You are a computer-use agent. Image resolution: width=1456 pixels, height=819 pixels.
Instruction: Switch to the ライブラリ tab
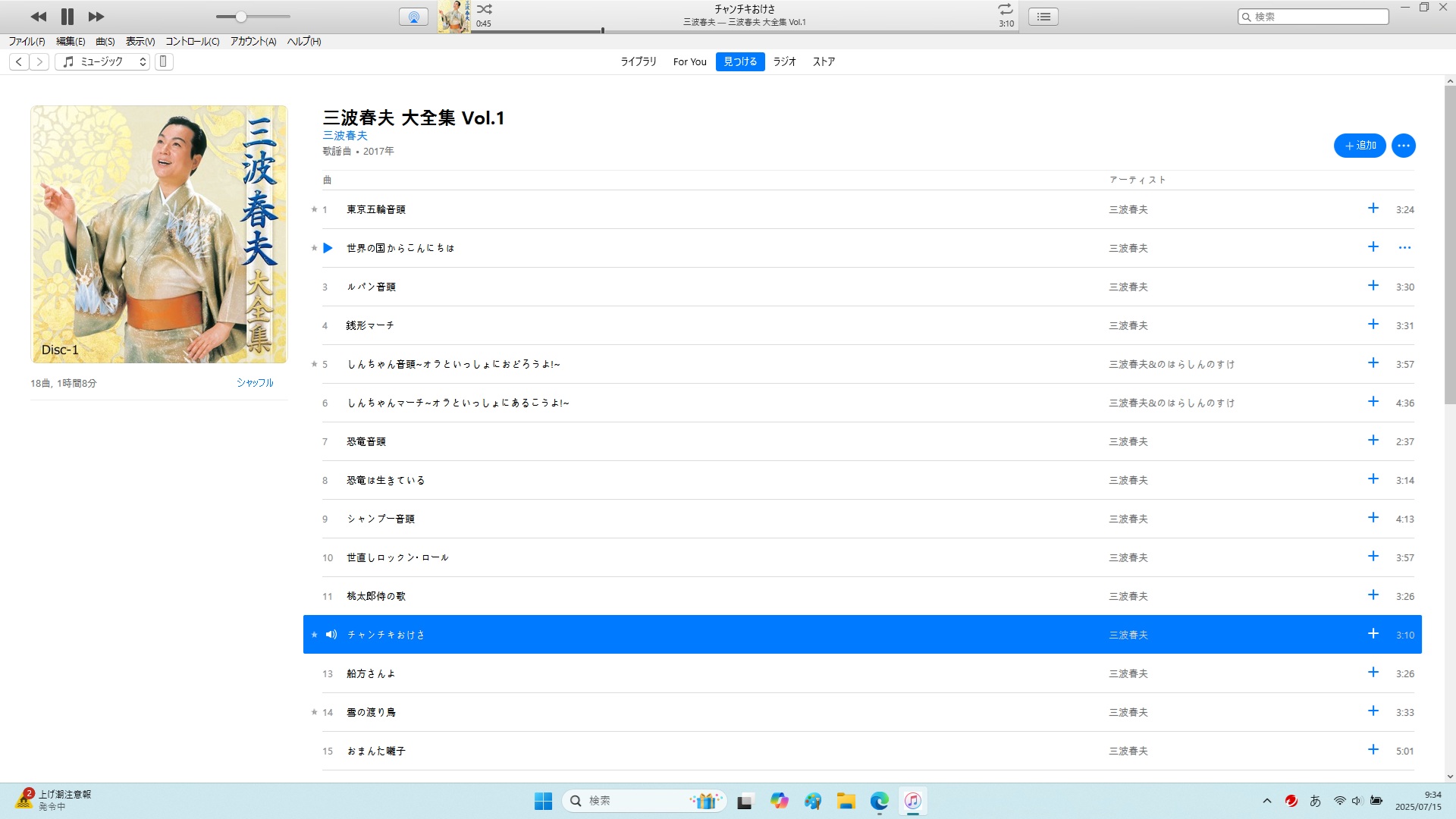coord(639,62)
